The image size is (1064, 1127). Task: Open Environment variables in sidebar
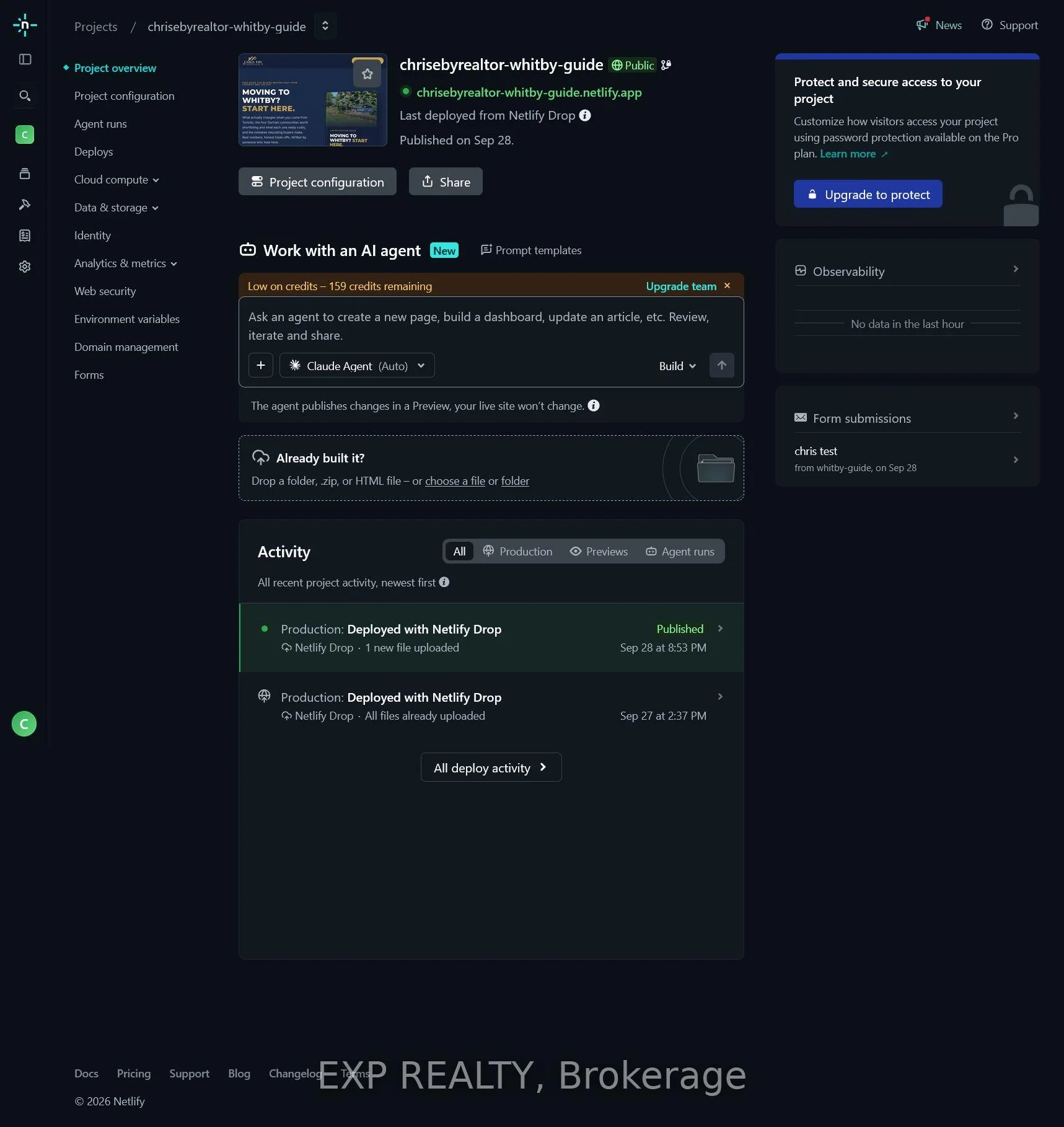pos(127,319)
